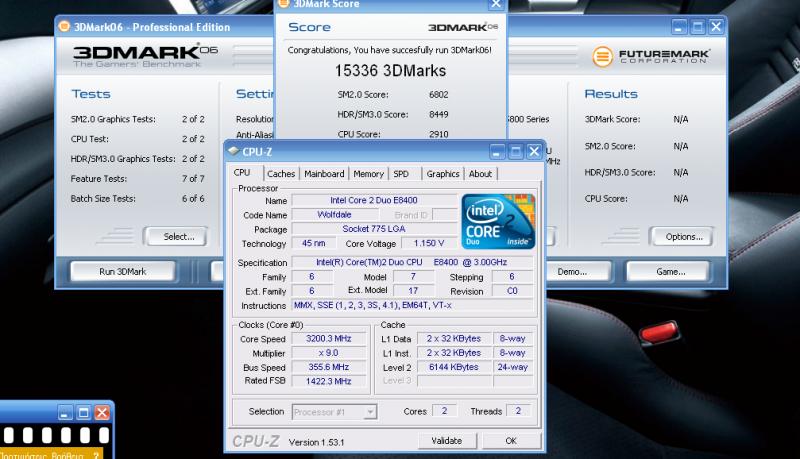Image resolution: width=800 pixels, height=459 pixels.
Task: Click the Threads count value
Action: coord(518,411)
